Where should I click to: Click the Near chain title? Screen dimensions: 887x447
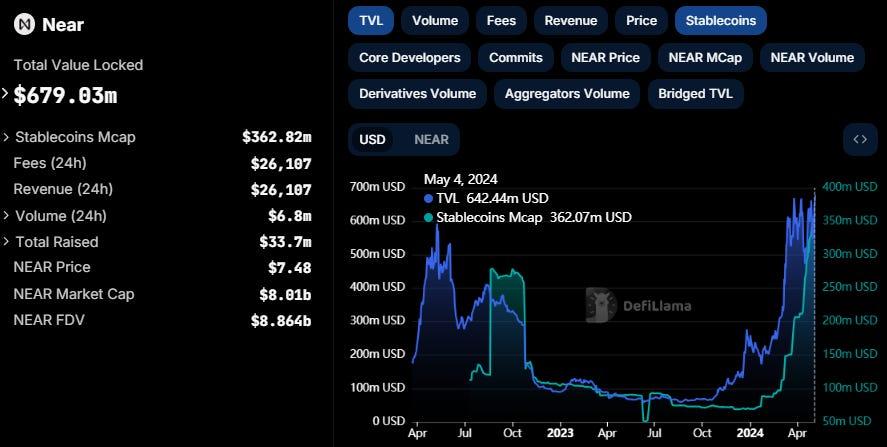pos(63,25)
